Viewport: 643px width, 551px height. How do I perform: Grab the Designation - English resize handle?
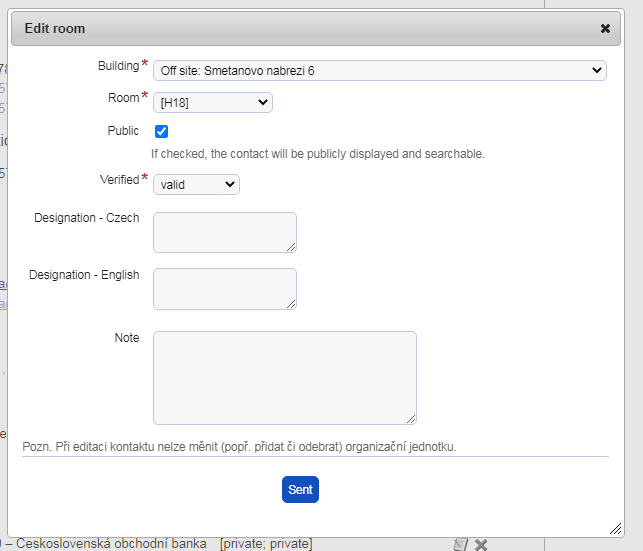(x=291, y=304)
